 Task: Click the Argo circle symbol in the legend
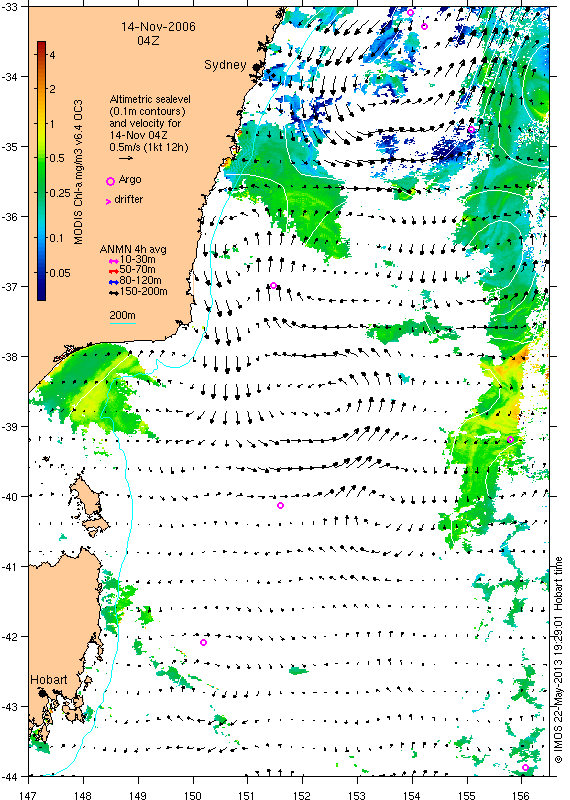click(110, 181)
